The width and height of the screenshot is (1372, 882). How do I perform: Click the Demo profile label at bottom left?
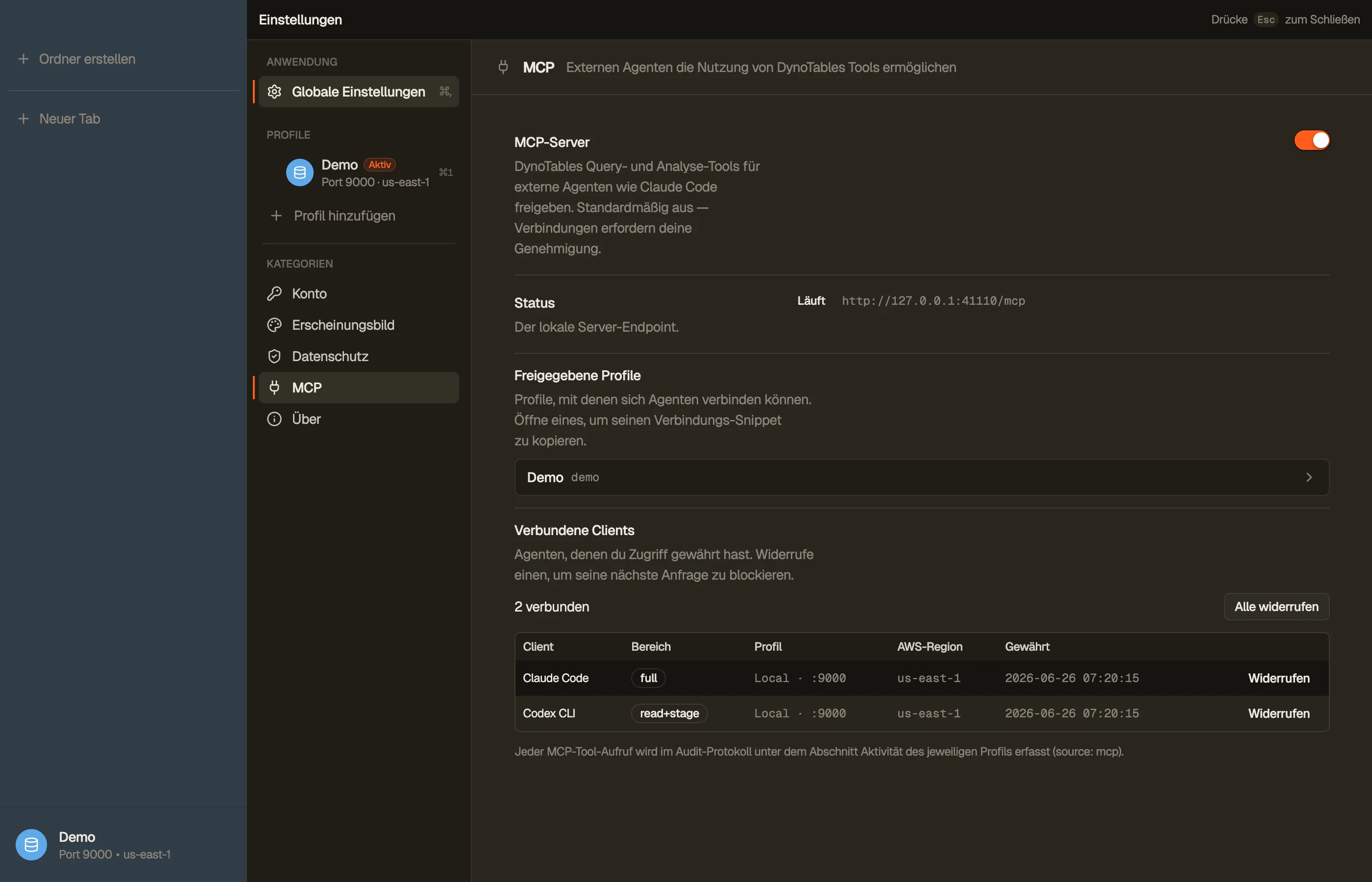pyautogui.click(x=77, y=837)
